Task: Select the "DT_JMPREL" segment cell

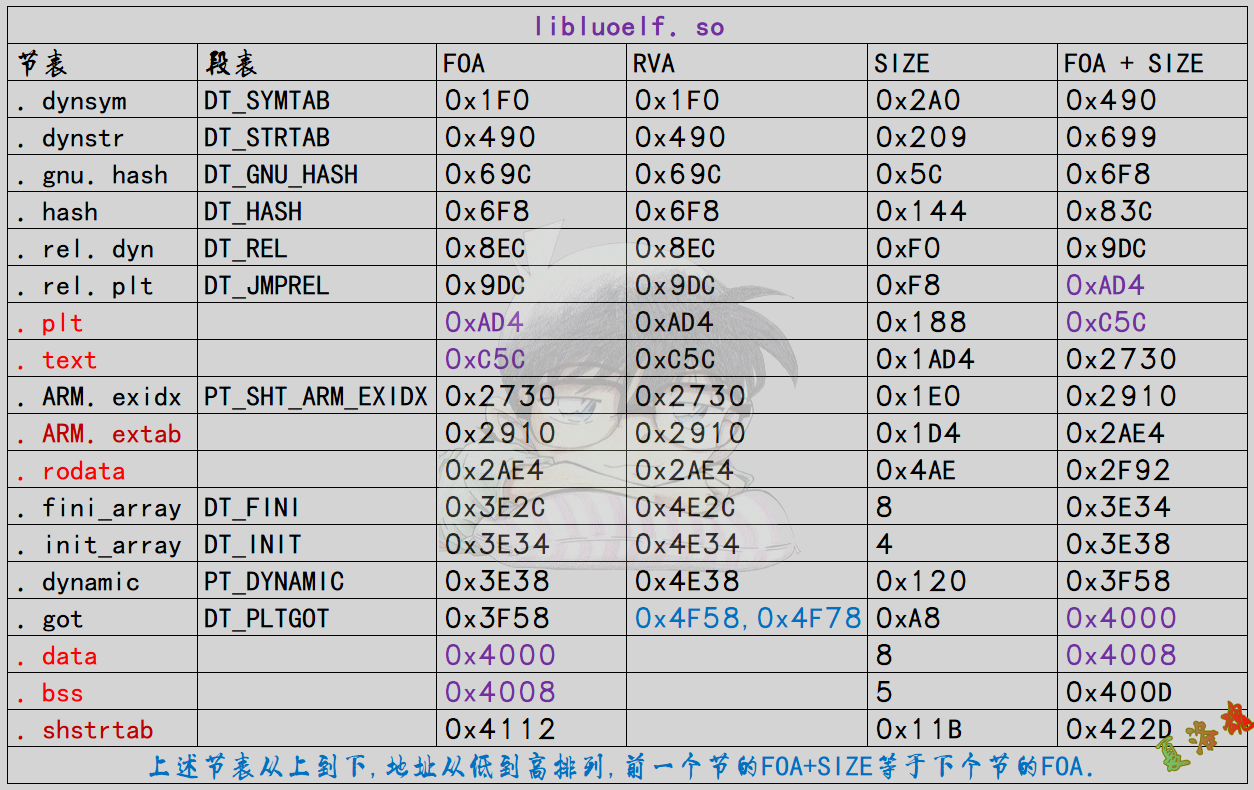Action: [267, 286]
